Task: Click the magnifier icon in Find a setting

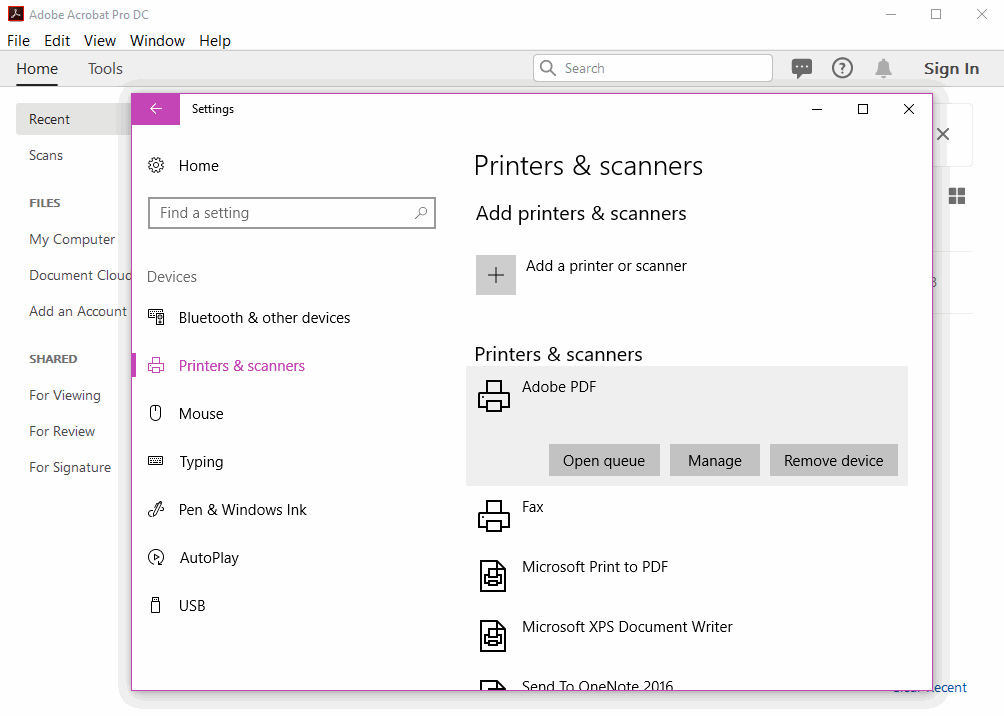Action: [421, 213]
